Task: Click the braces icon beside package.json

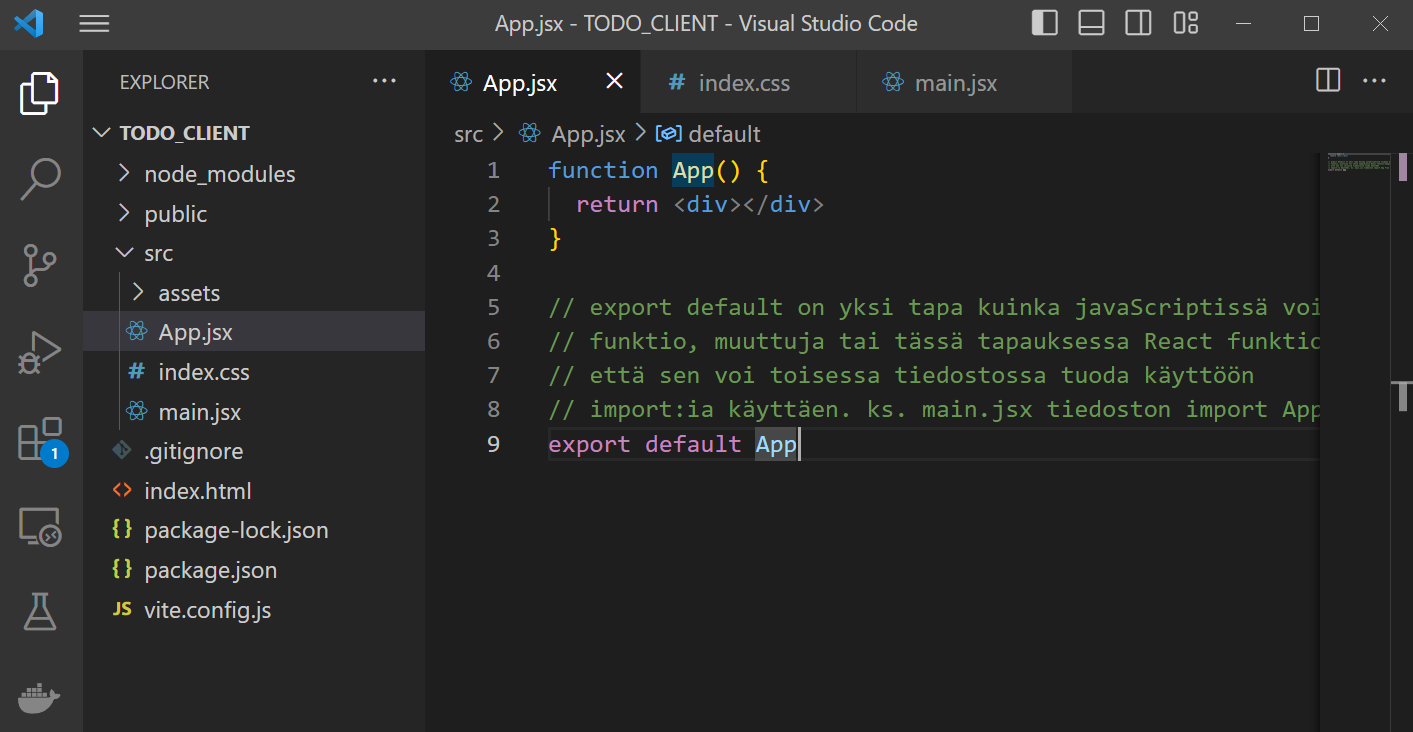Action: click(122, 569)
